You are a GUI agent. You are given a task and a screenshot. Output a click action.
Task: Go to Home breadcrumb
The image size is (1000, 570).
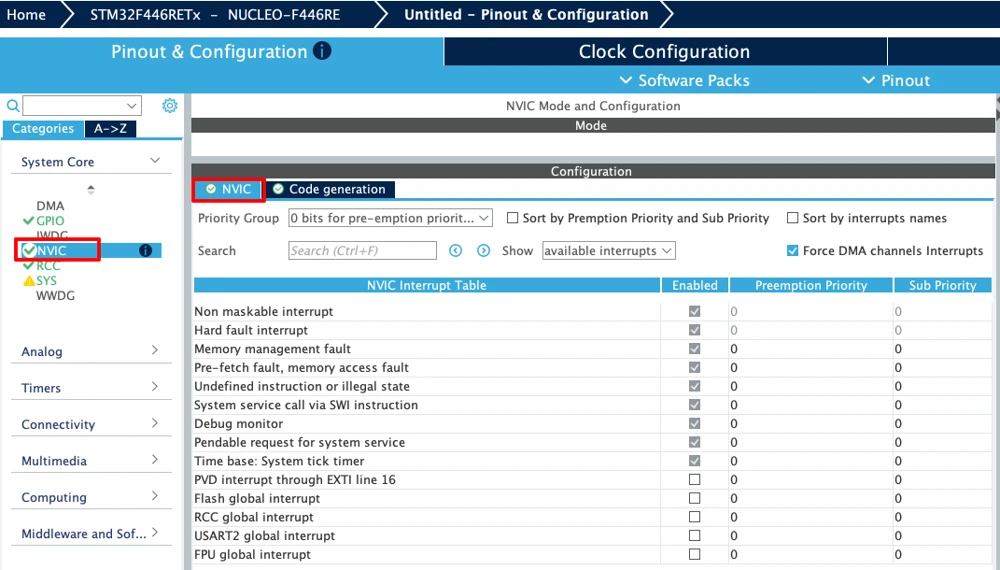26,14
